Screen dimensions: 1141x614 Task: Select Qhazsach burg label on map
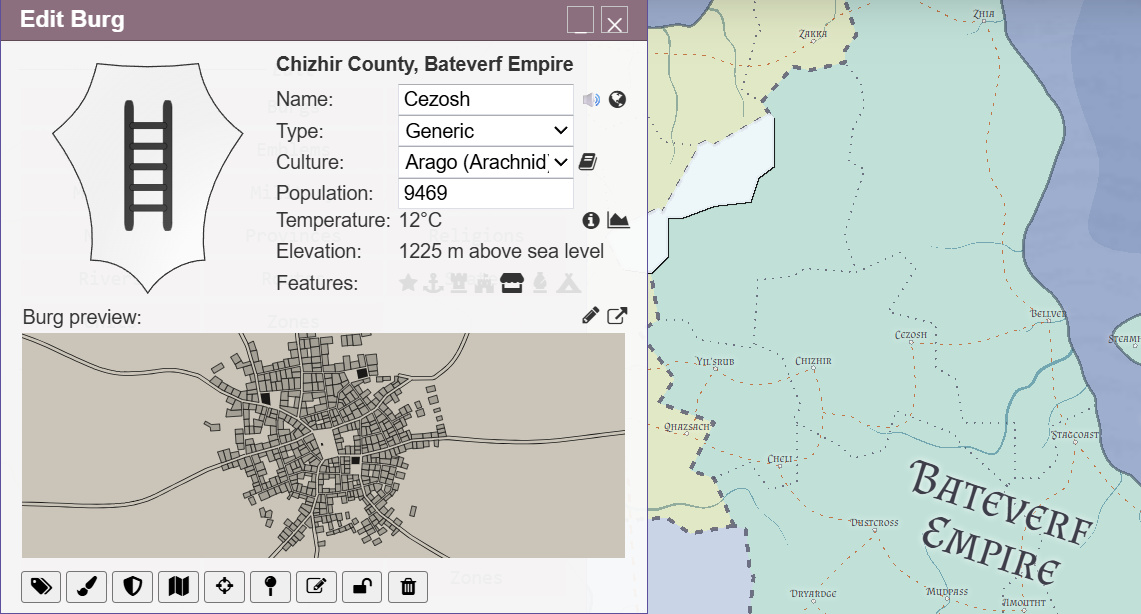tap(685, 426)
